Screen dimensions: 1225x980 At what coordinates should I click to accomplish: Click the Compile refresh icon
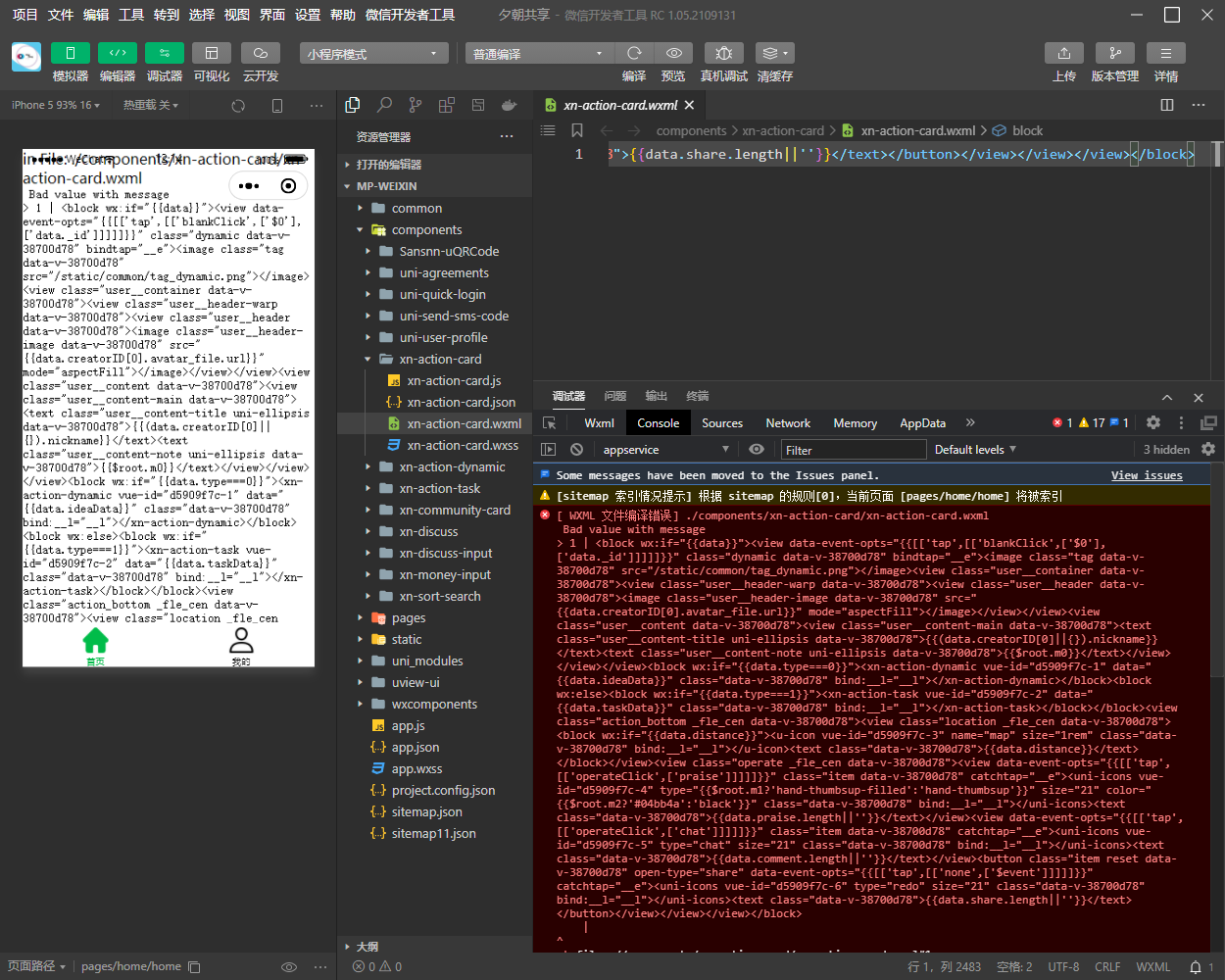click(634, 53)
